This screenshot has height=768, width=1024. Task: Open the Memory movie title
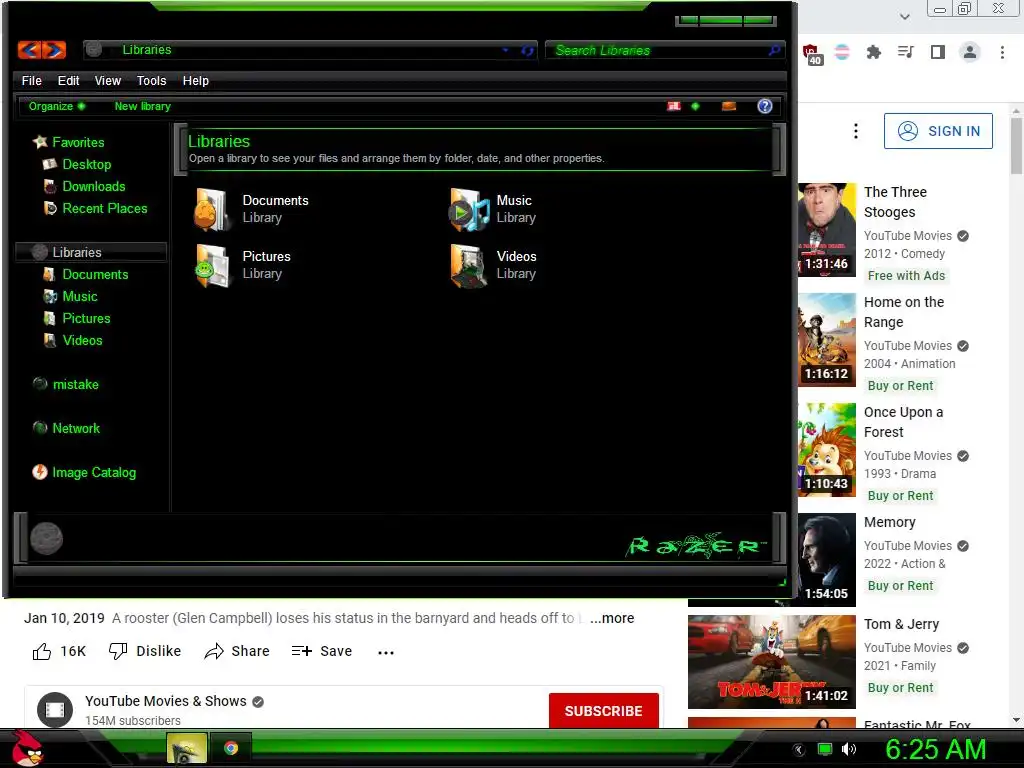(x=889, y=522)
